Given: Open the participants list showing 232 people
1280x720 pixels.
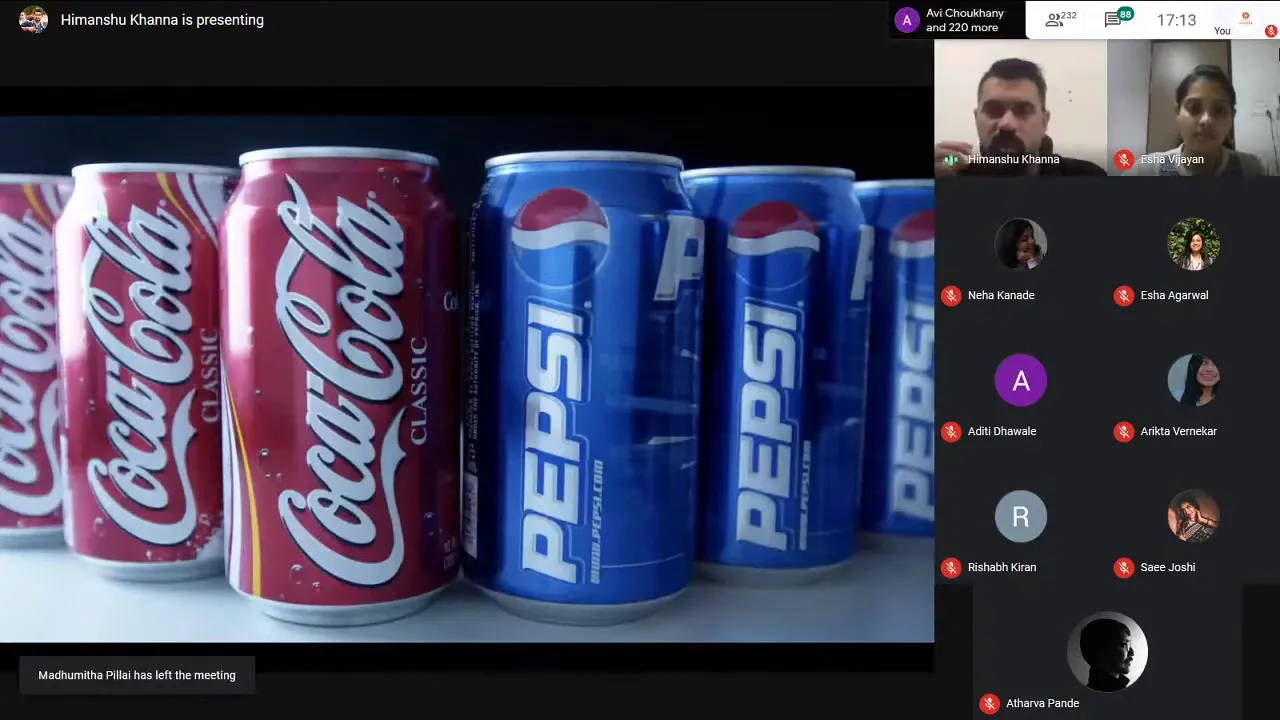Looking at the screenshot, I should click(1060, 19).
